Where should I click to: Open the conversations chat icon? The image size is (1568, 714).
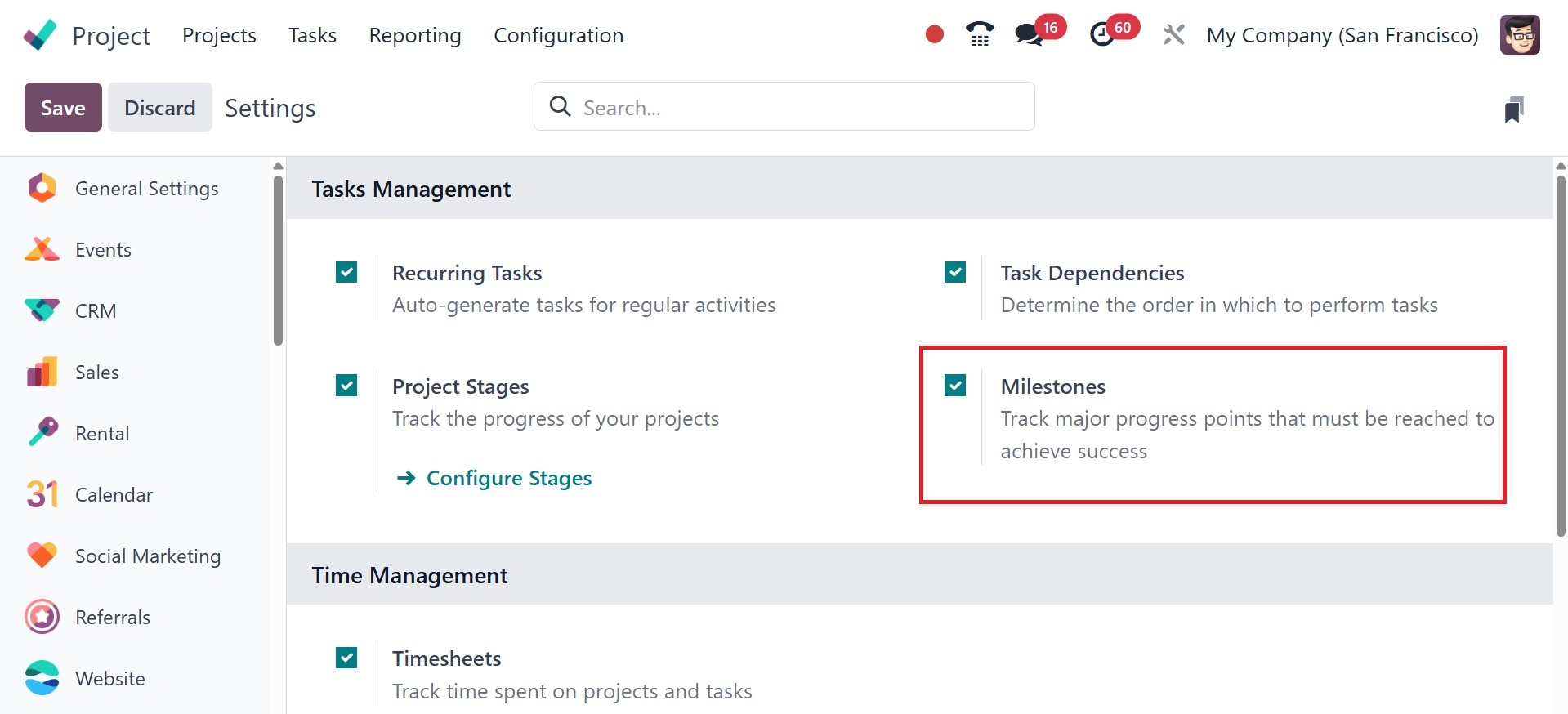click(x=1028, y=35)
